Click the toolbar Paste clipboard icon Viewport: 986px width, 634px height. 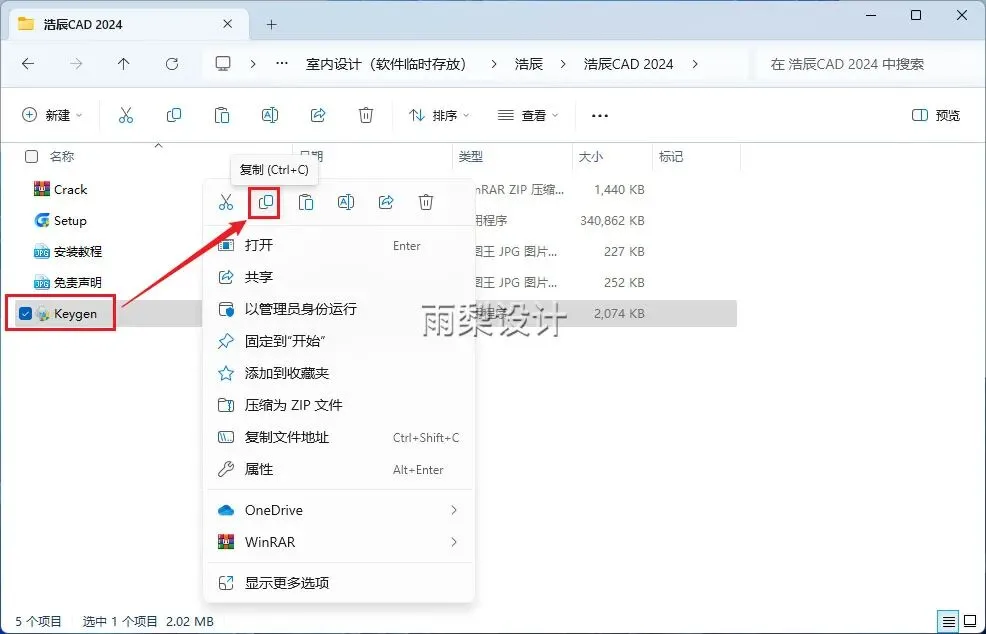222,115
